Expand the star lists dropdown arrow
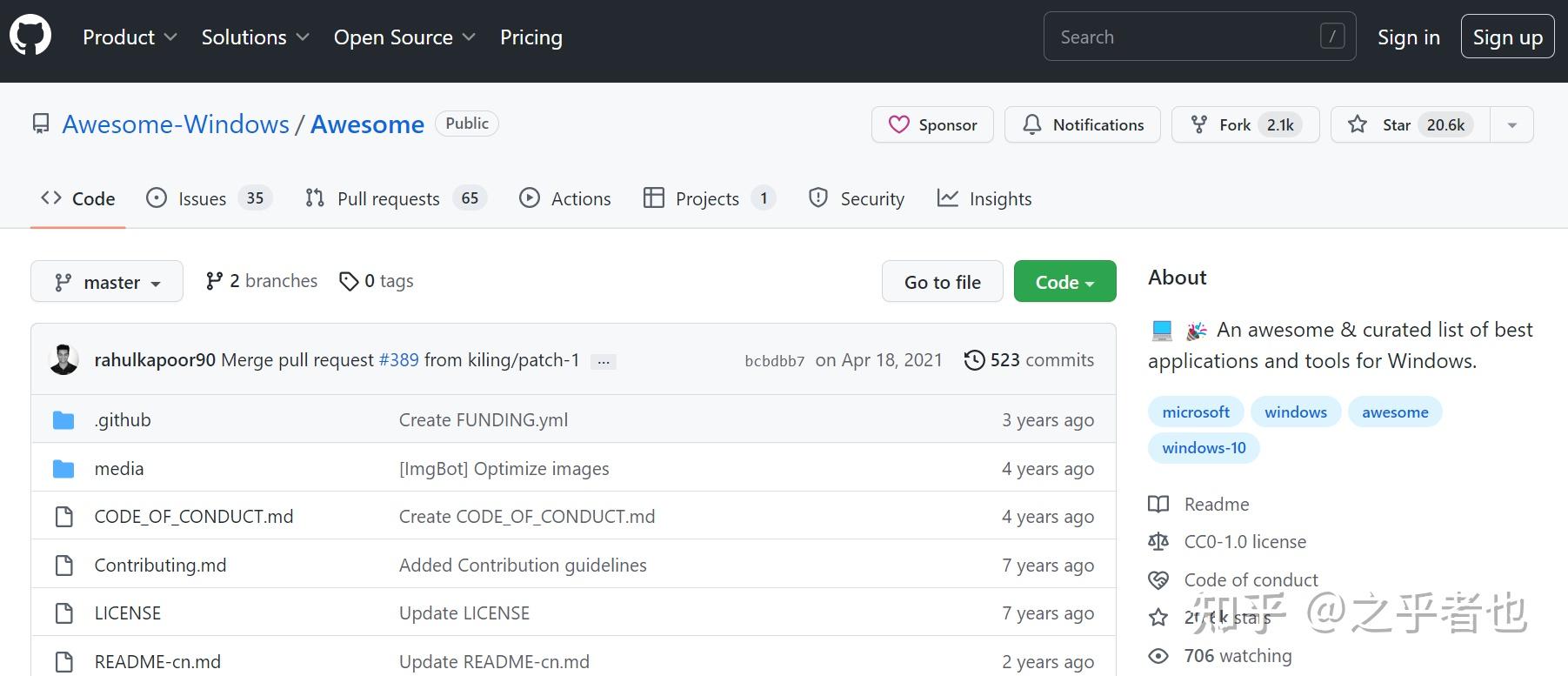1568x676 pixels. point(1512,125)
